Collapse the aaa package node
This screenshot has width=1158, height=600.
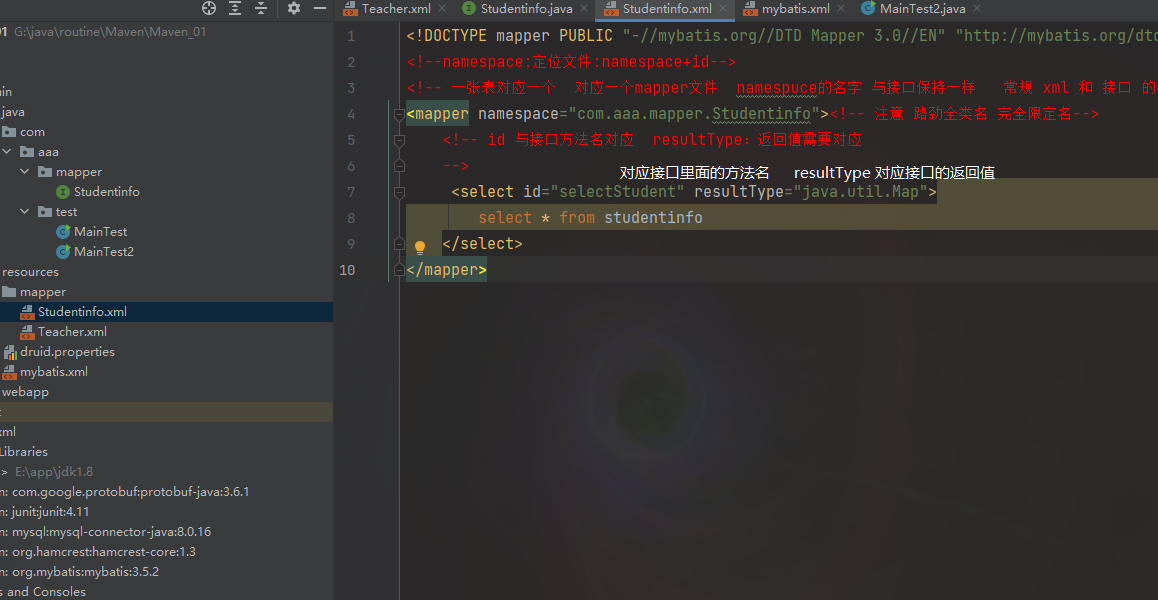pos(7,151)
